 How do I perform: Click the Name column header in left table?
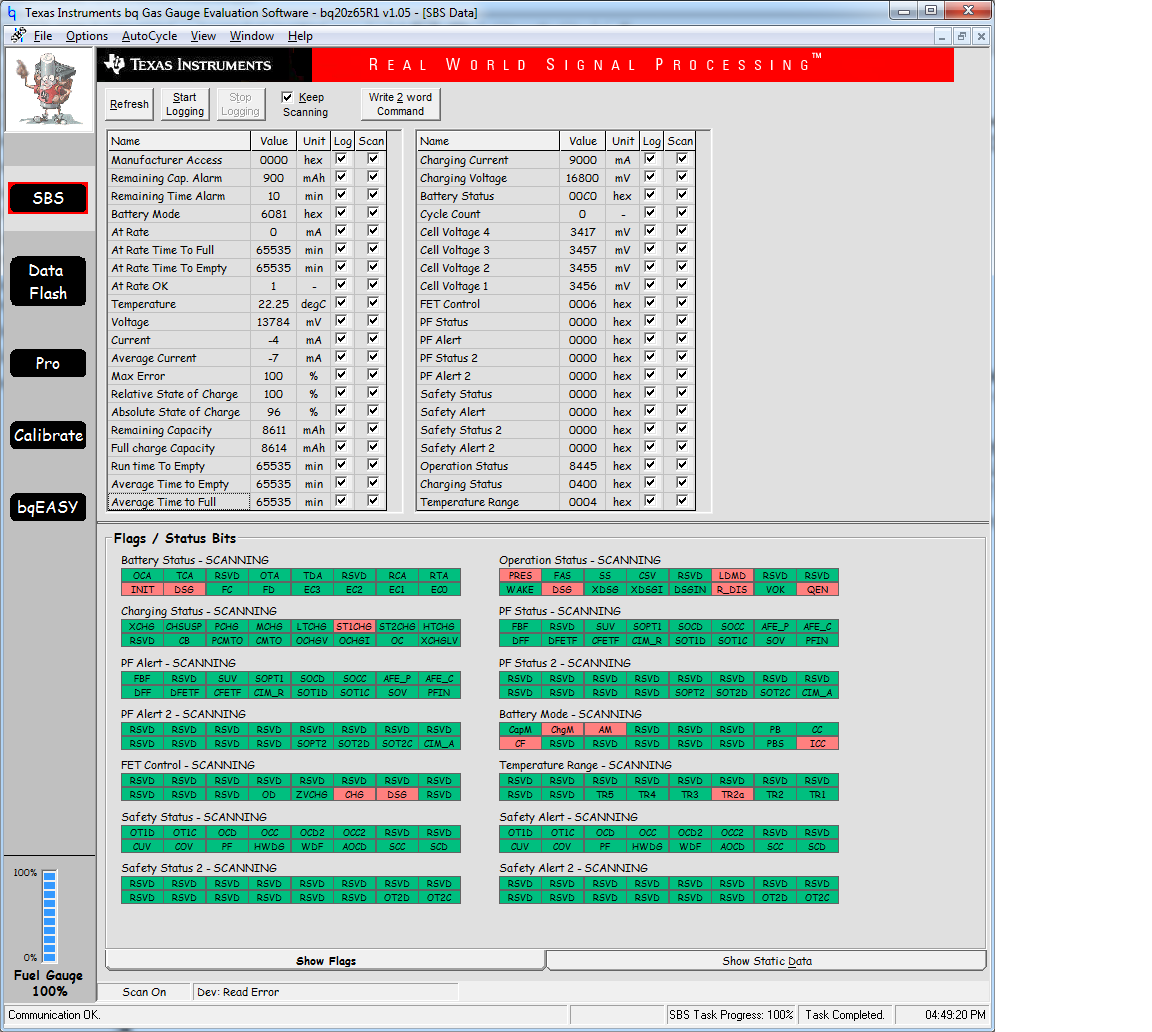pos(179,141)
